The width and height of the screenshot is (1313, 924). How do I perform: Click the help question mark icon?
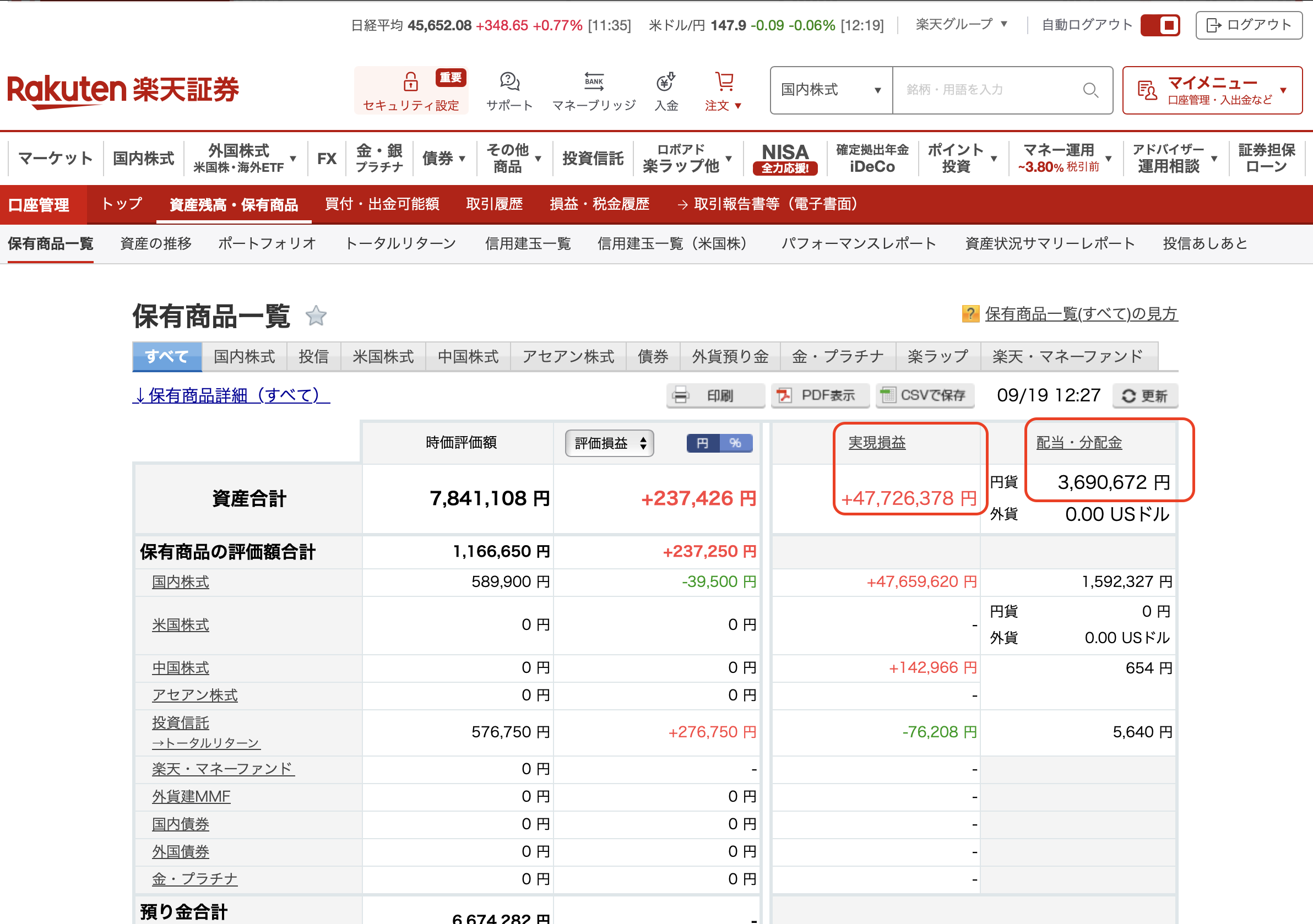click(x=970, y=313)
